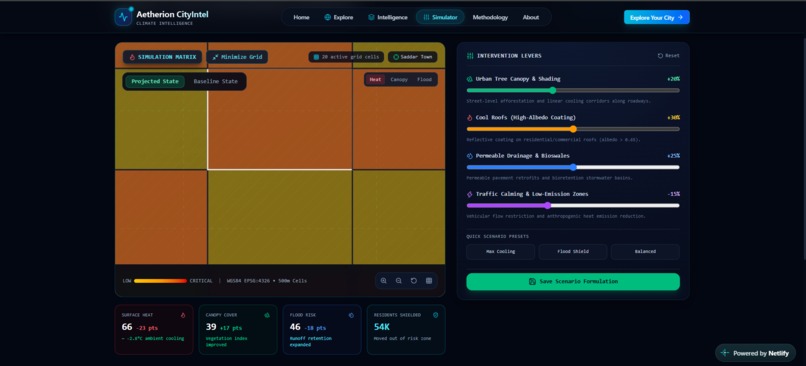Select the Heat layer mode
Screen dimensions: 806x366
(x=375, y=80)
